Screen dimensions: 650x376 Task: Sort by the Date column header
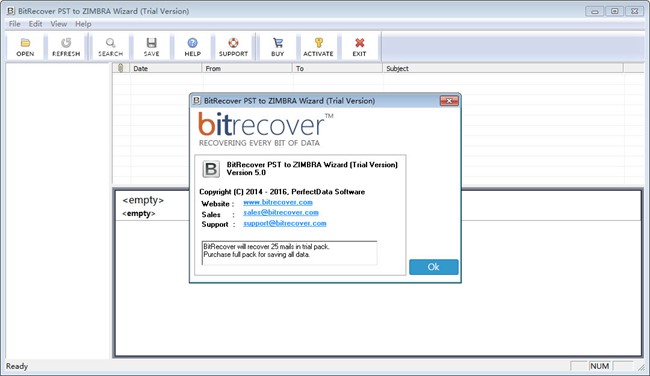point(166,68)
